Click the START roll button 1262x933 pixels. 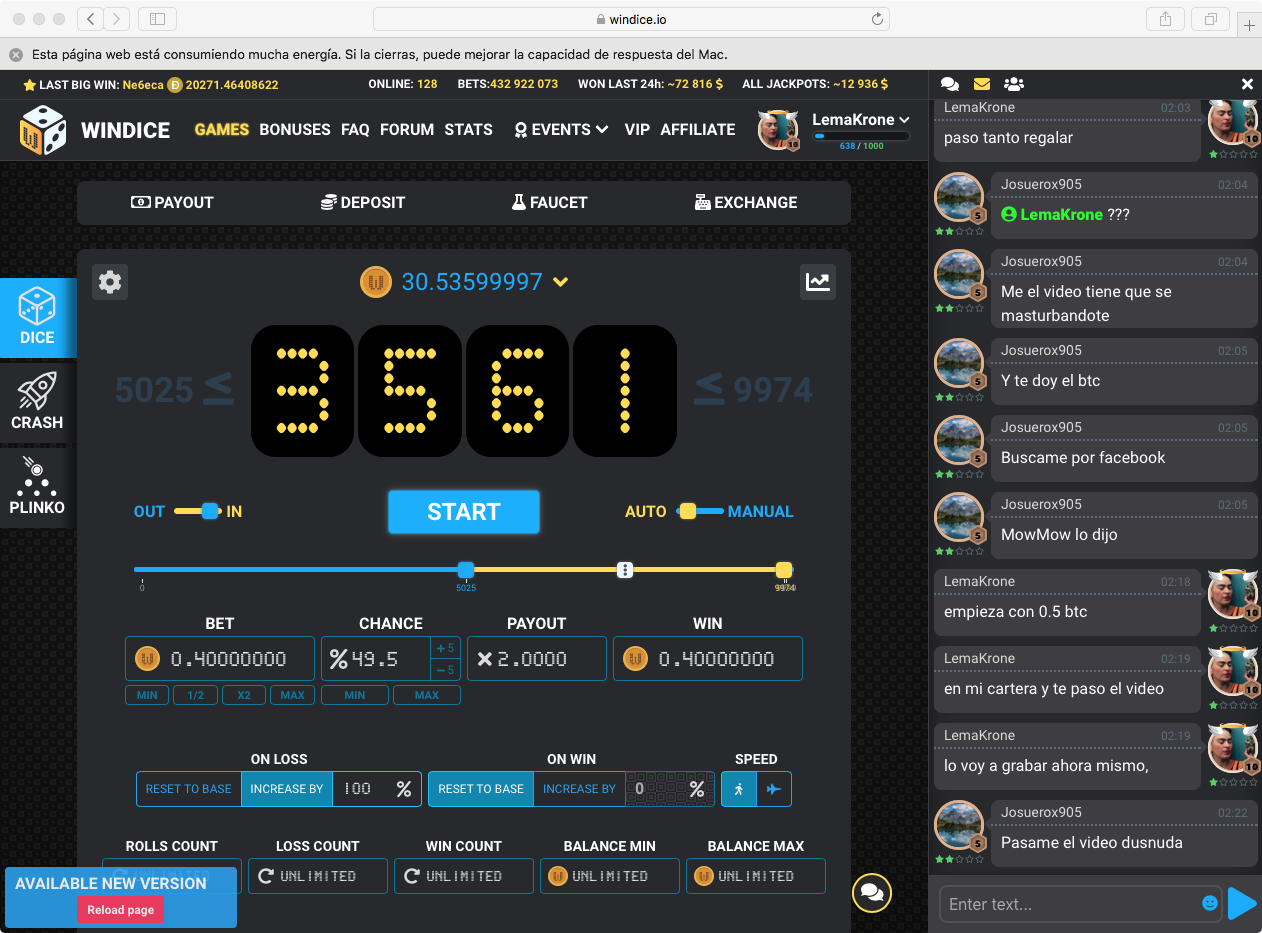464,512
